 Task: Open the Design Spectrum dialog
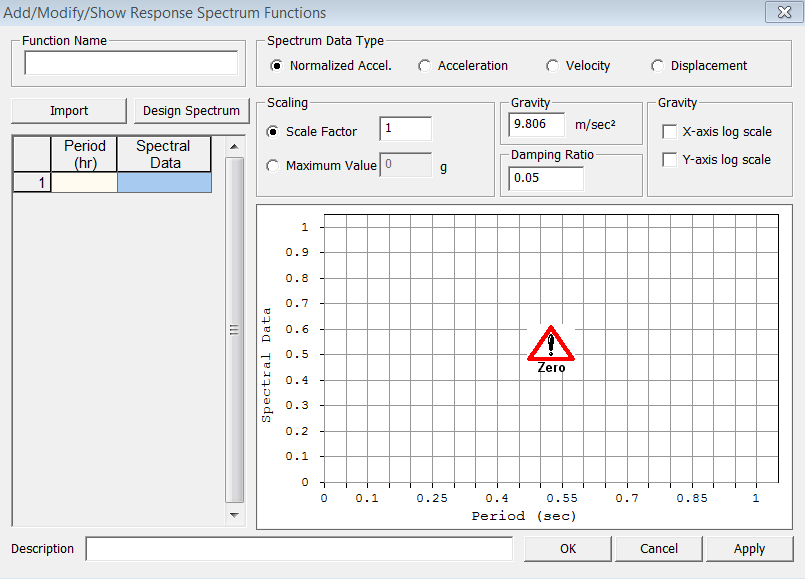pyautogui.click(x=190, y=111)
